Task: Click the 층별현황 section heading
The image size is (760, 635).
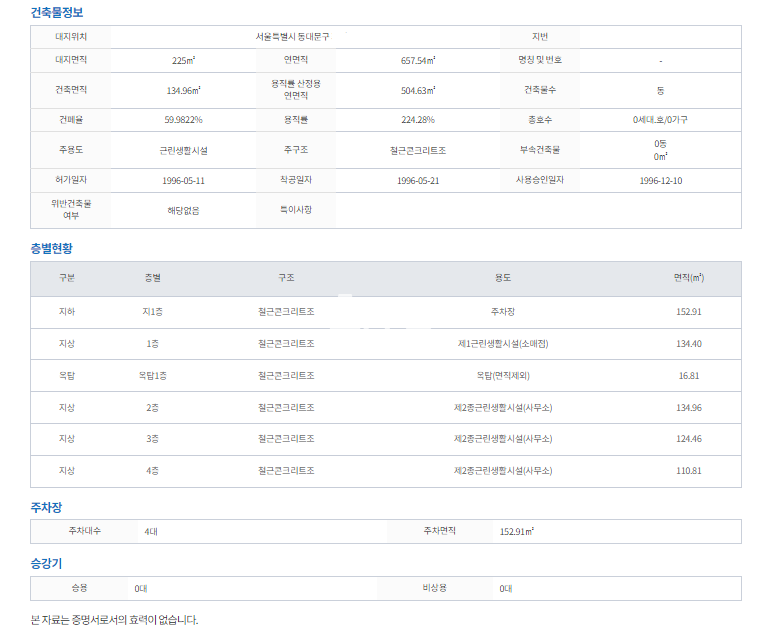Action: [51, 248]
